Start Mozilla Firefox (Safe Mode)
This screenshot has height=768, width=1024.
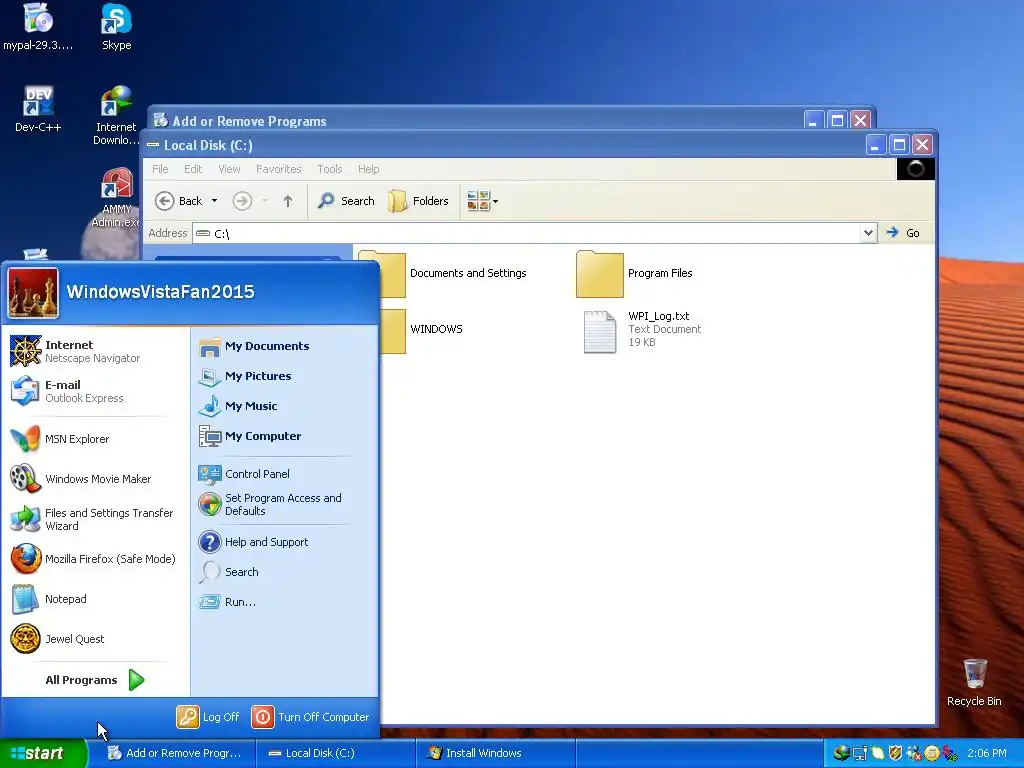pyautogui.click(x=93, y=559)
